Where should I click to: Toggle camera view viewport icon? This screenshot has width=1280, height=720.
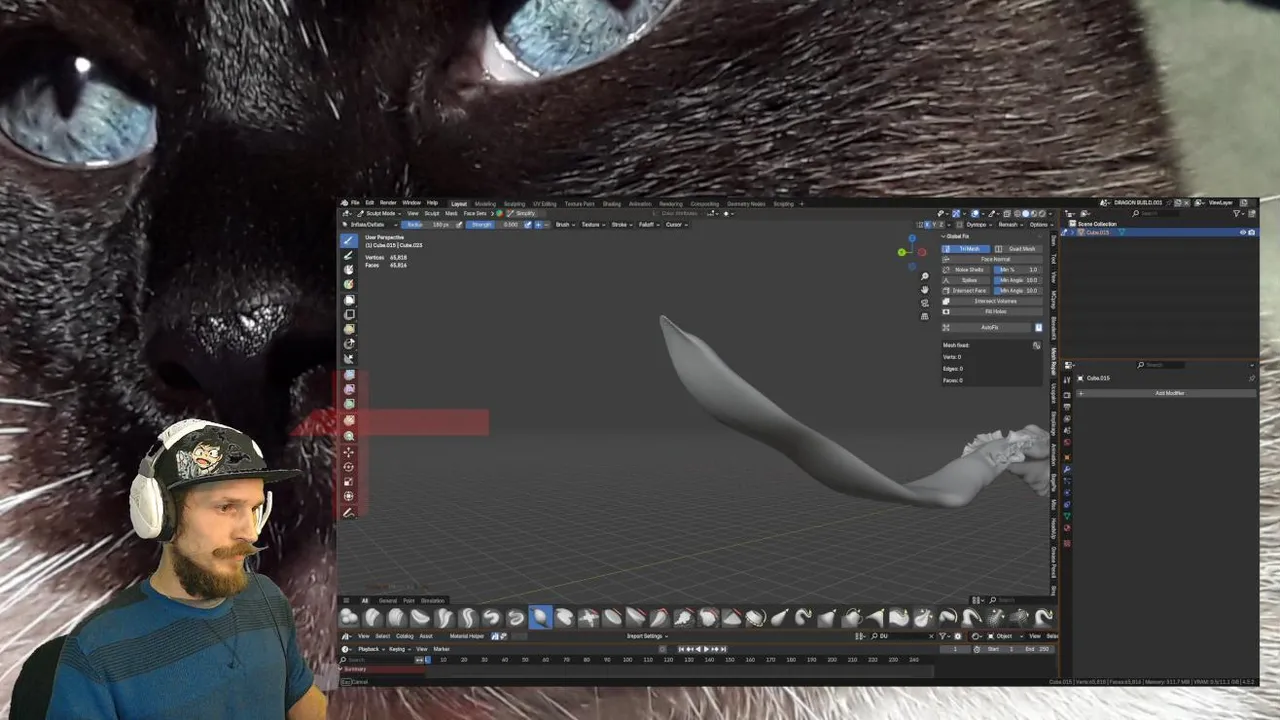click(925, 303)
